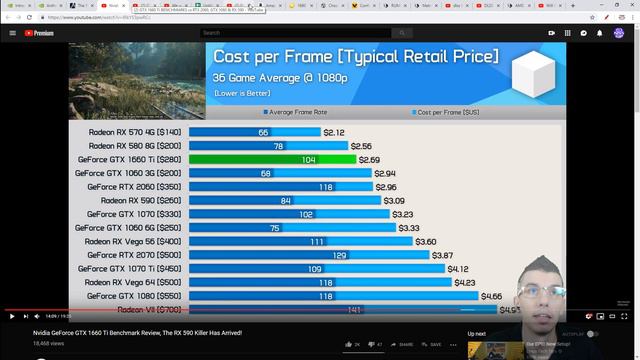Select the active Nvidia YouTube tab
The image size is (640, 360).
[x=113, y=6]
